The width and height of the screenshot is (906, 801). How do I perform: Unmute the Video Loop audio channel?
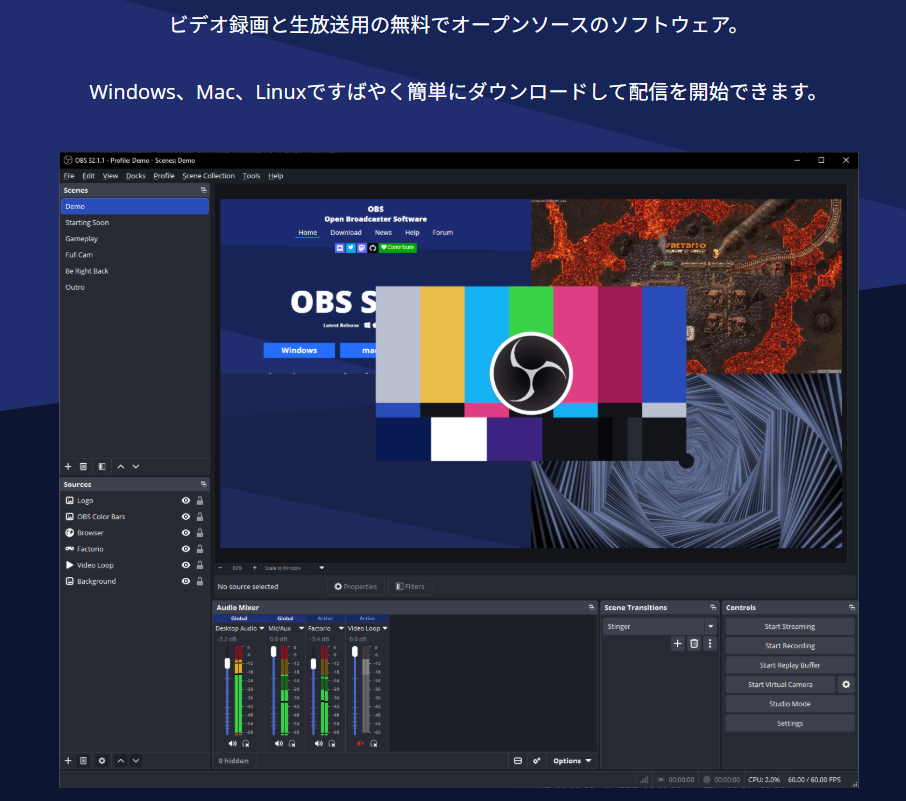point(360,744)
